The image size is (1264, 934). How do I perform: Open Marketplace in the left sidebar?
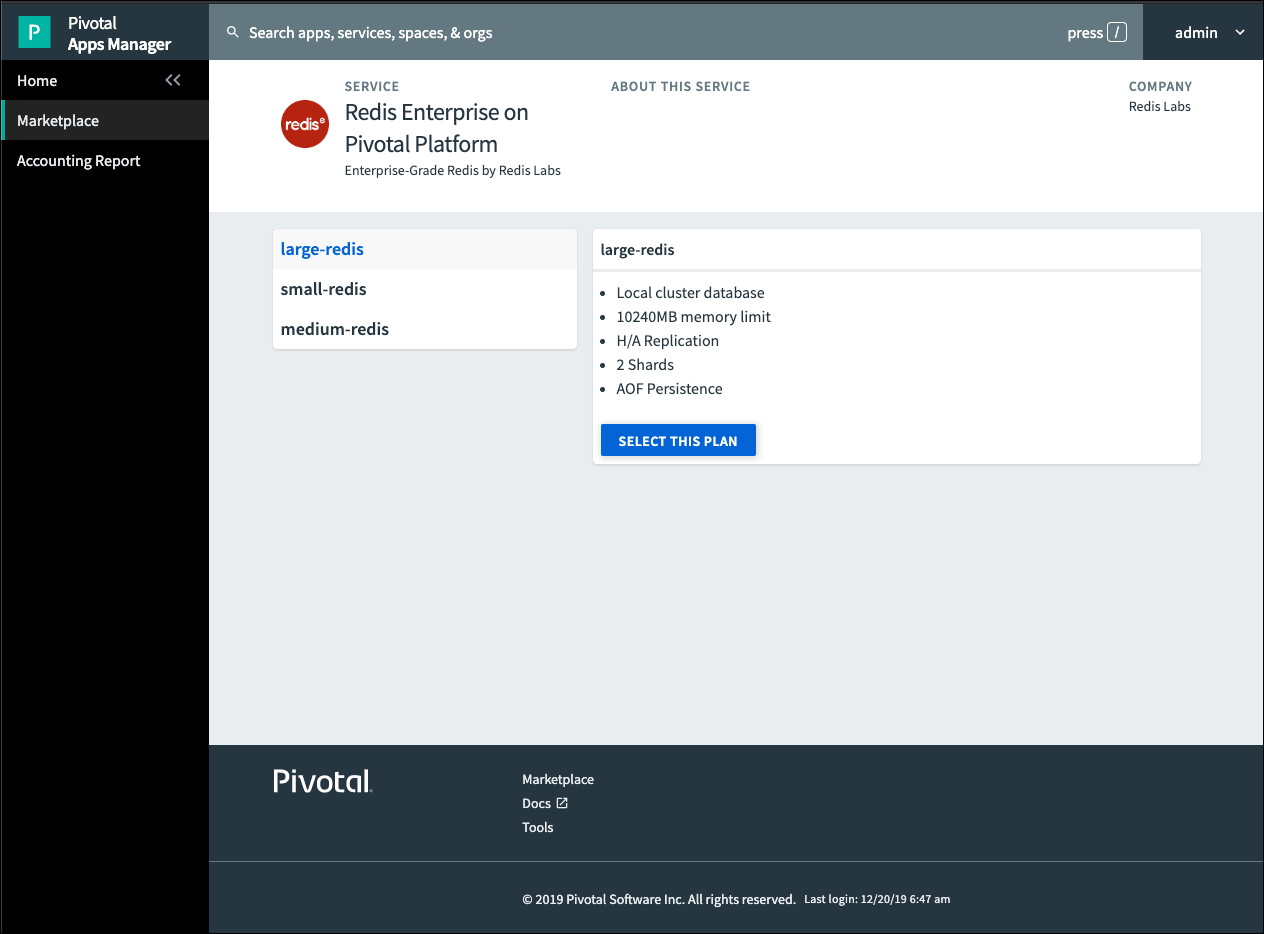coord(58,121)
